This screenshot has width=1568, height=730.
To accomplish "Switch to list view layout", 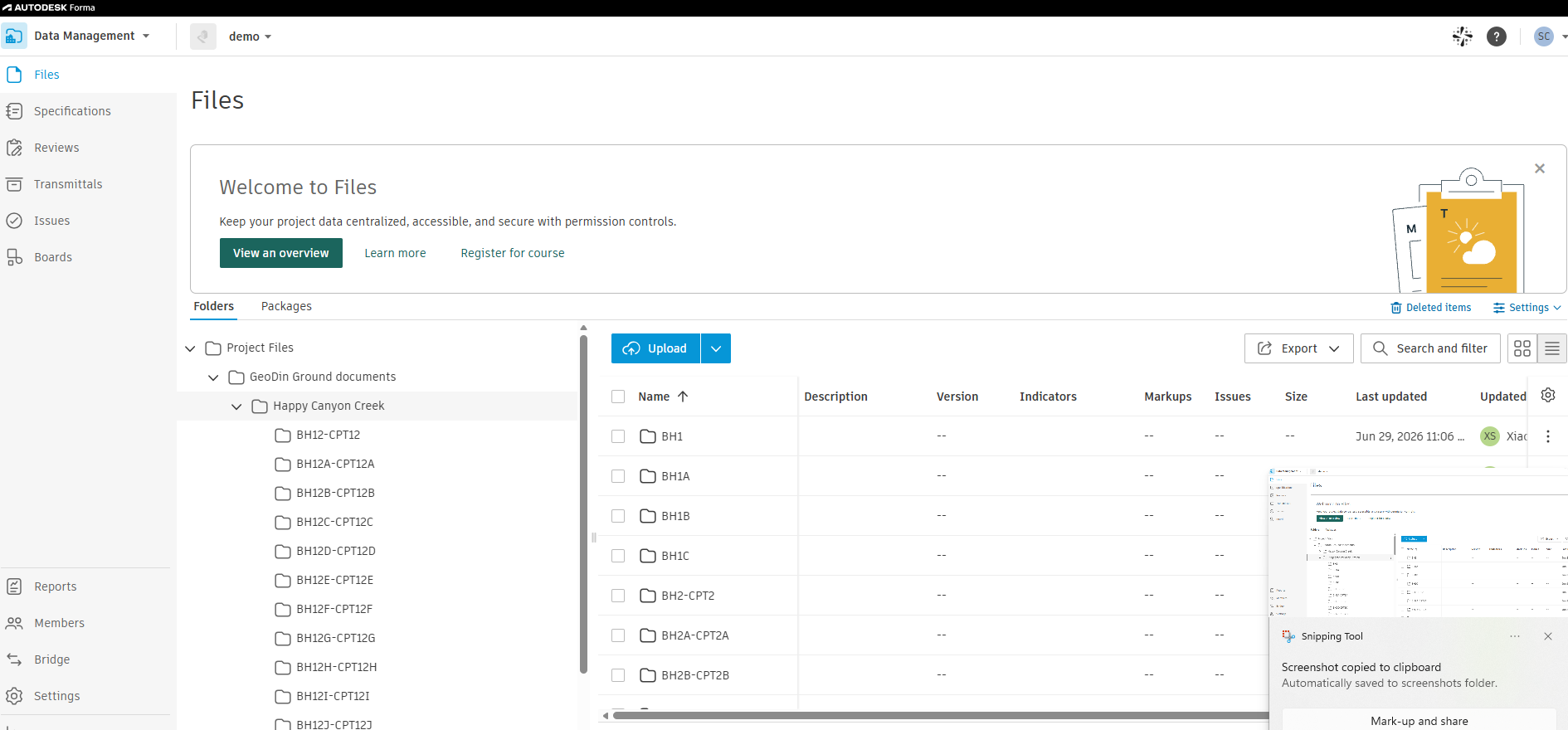I will coord(1552,348).
